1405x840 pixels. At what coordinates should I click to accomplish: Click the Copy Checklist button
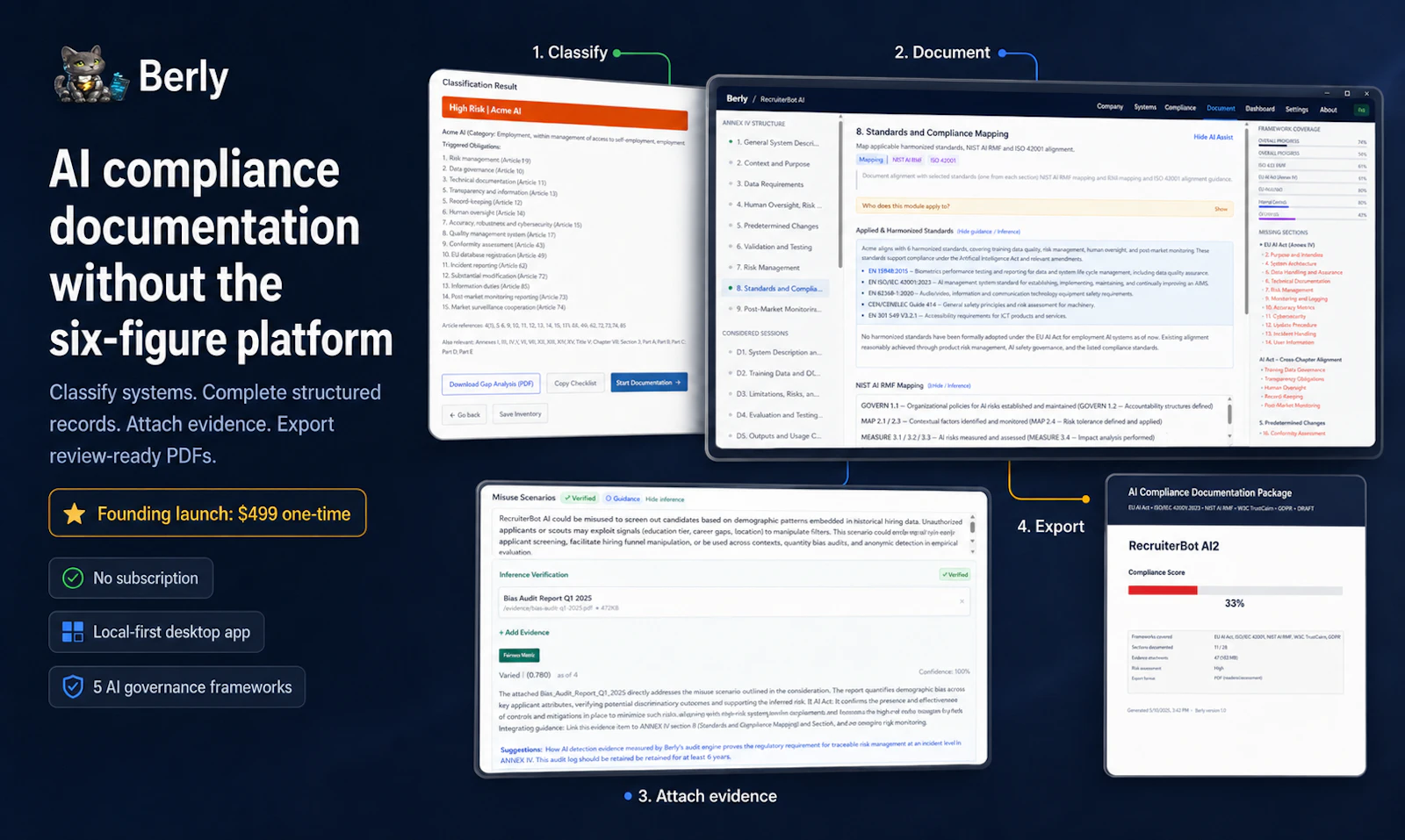[575, 384]
